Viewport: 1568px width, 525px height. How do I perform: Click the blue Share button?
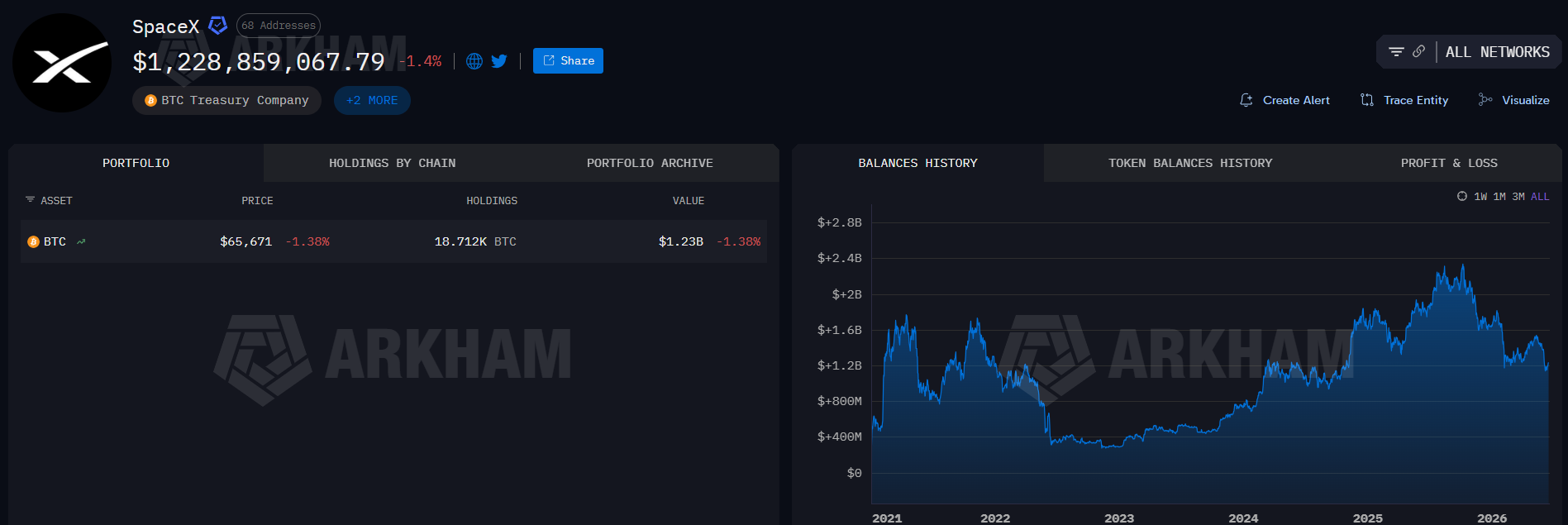pos(568,60)
